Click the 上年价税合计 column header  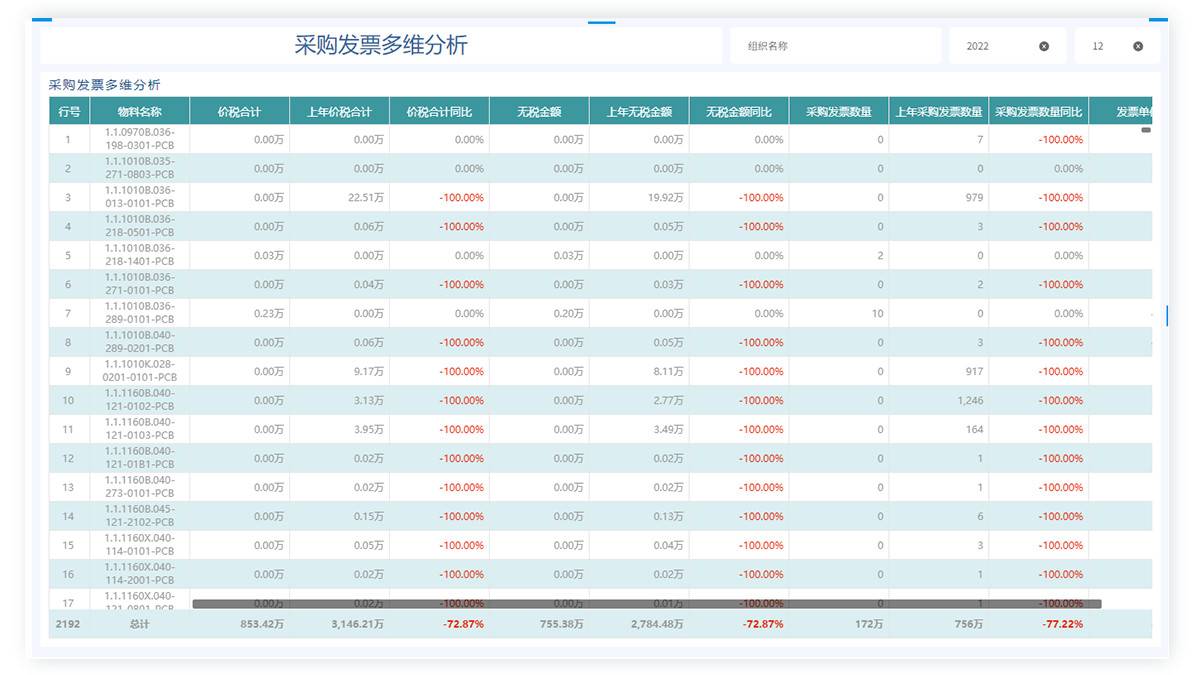tap(339, 112)
